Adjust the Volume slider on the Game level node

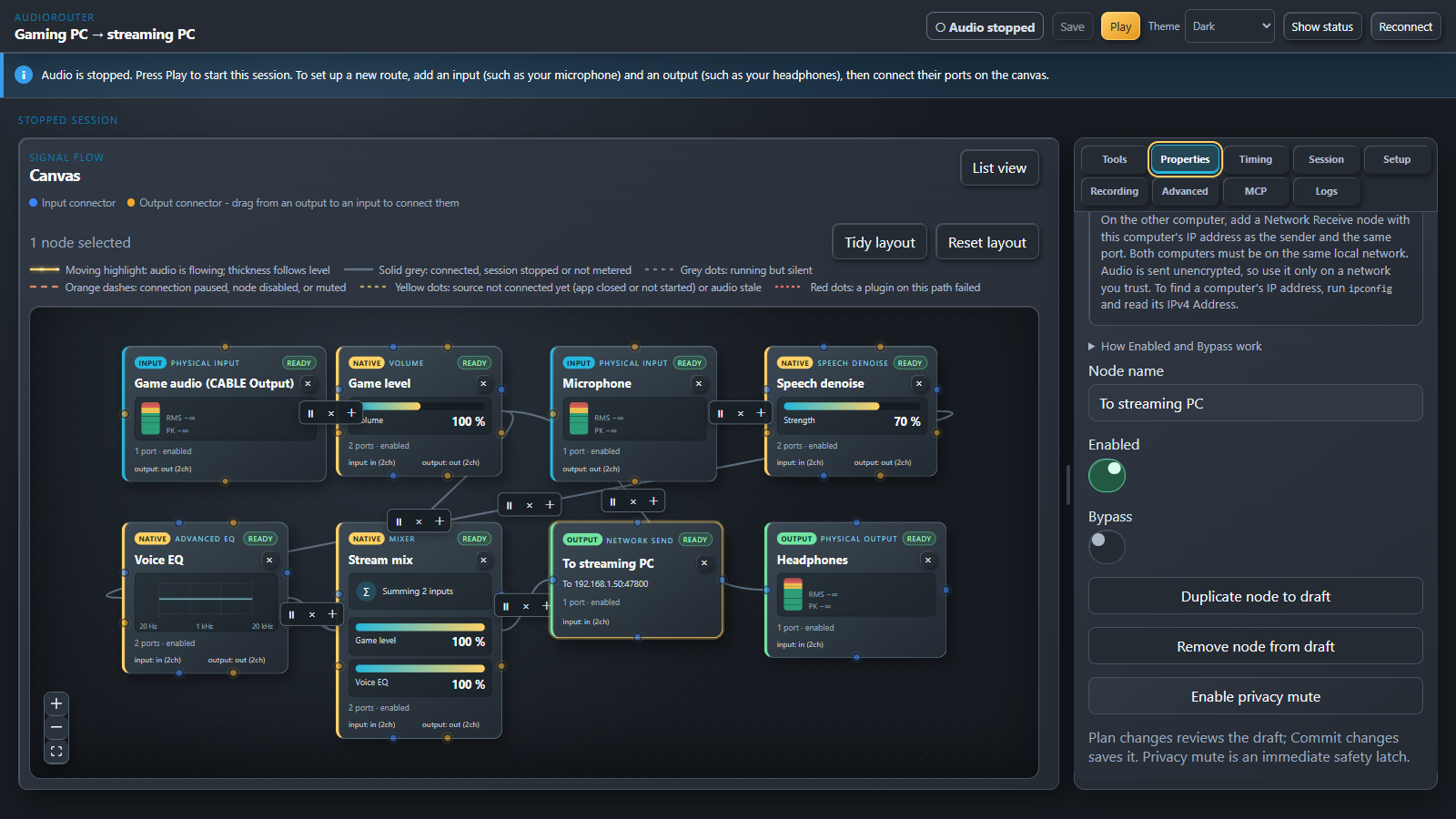(x=420, y=406)
